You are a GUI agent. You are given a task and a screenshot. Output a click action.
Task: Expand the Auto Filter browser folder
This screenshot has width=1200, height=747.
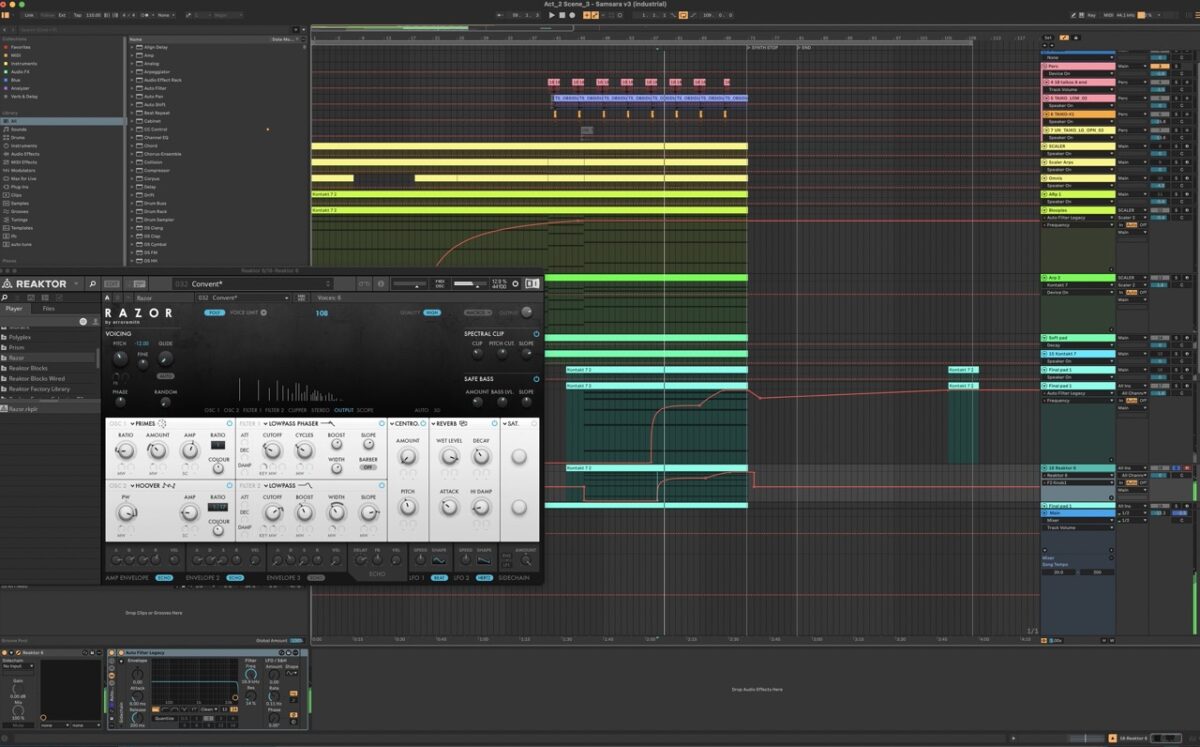click(x=131, y=88)
